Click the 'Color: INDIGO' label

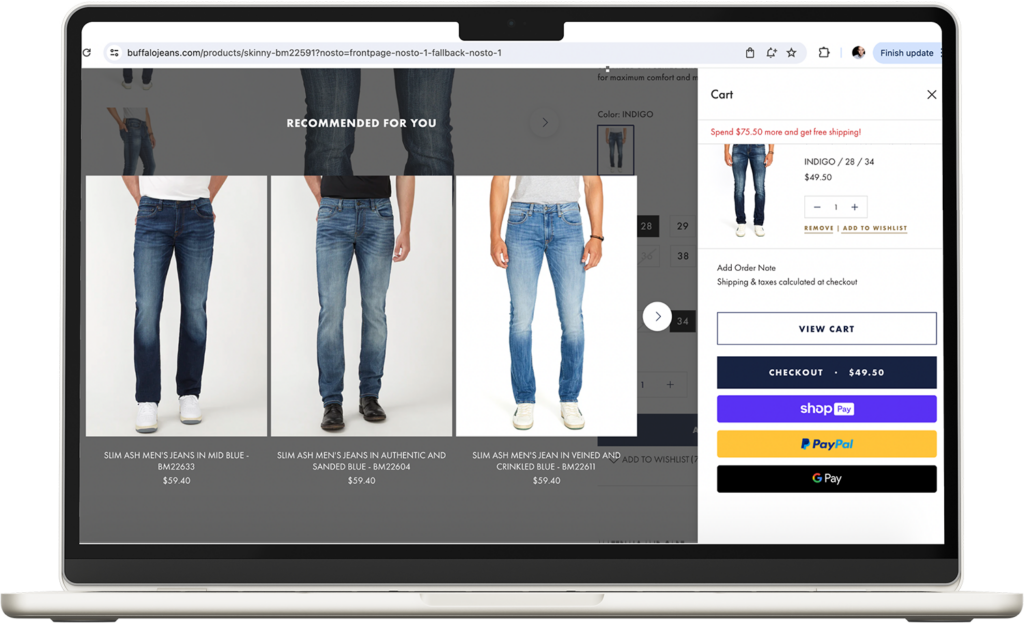point(625,114)
